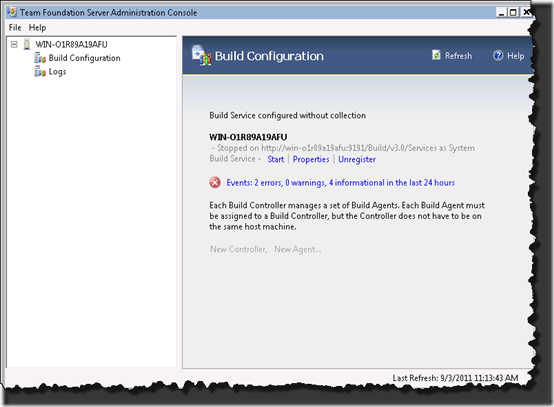Click the Help link in header
The width and height of the screenshot is (554, 407).
click(515, 56)
